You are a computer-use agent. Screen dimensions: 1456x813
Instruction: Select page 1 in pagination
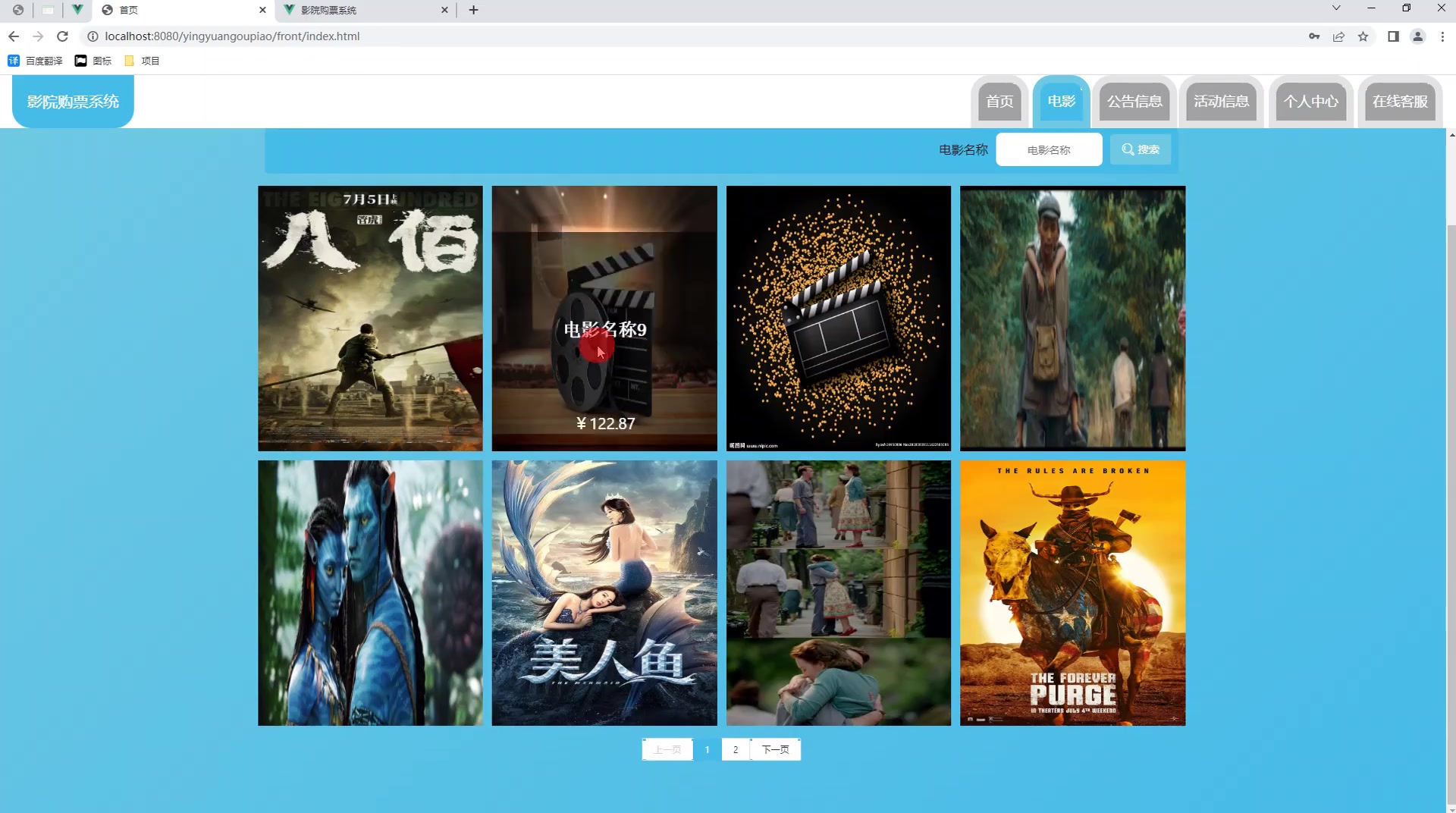tap(707, 749)
